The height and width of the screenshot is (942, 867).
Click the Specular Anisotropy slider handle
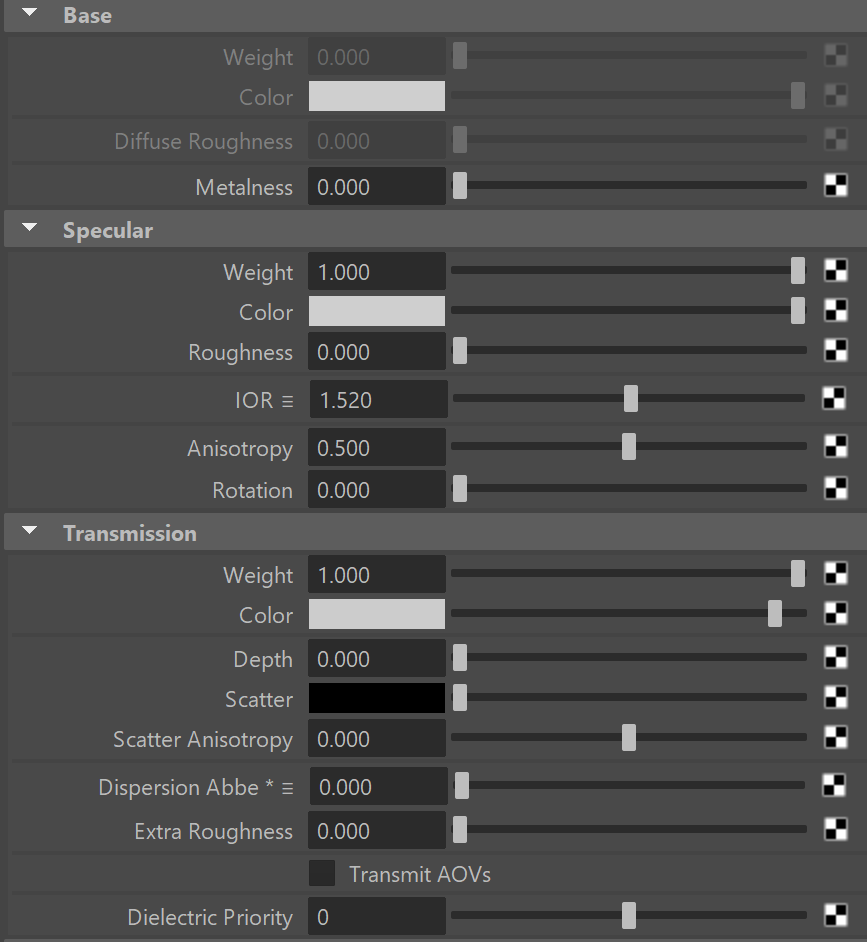coord(628,447)
